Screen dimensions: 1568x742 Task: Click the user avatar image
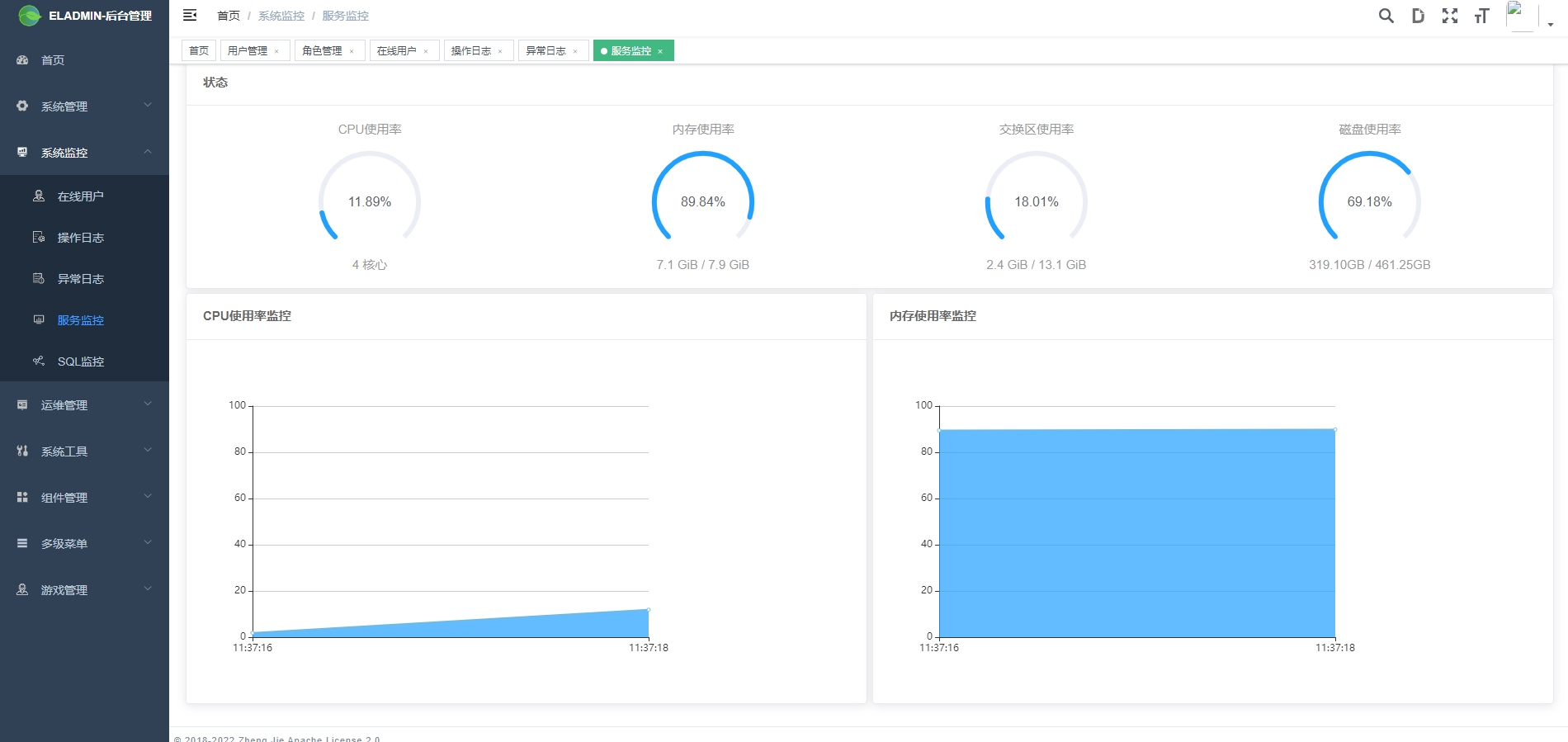point(1521,16)
